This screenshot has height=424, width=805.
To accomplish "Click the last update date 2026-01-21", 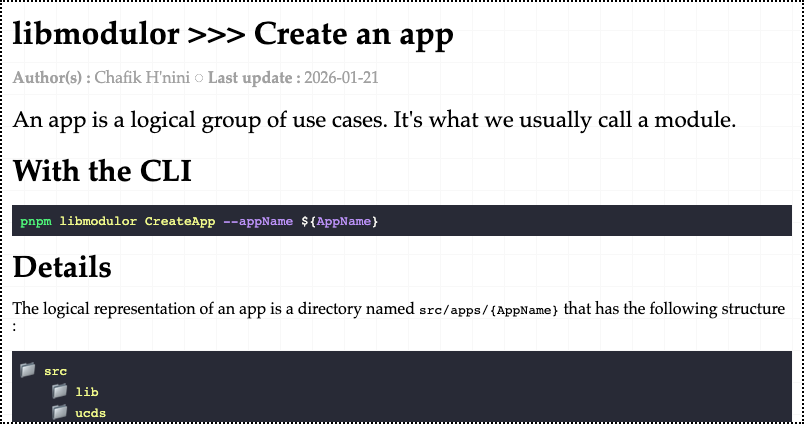I will point(341,78).
